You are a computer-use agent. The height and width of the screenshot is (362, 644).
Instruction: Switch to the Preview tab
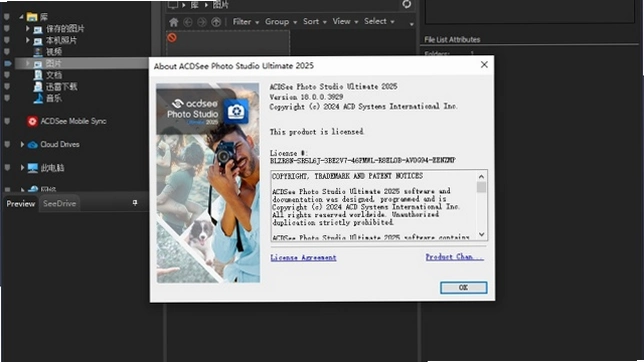[21, 204]
